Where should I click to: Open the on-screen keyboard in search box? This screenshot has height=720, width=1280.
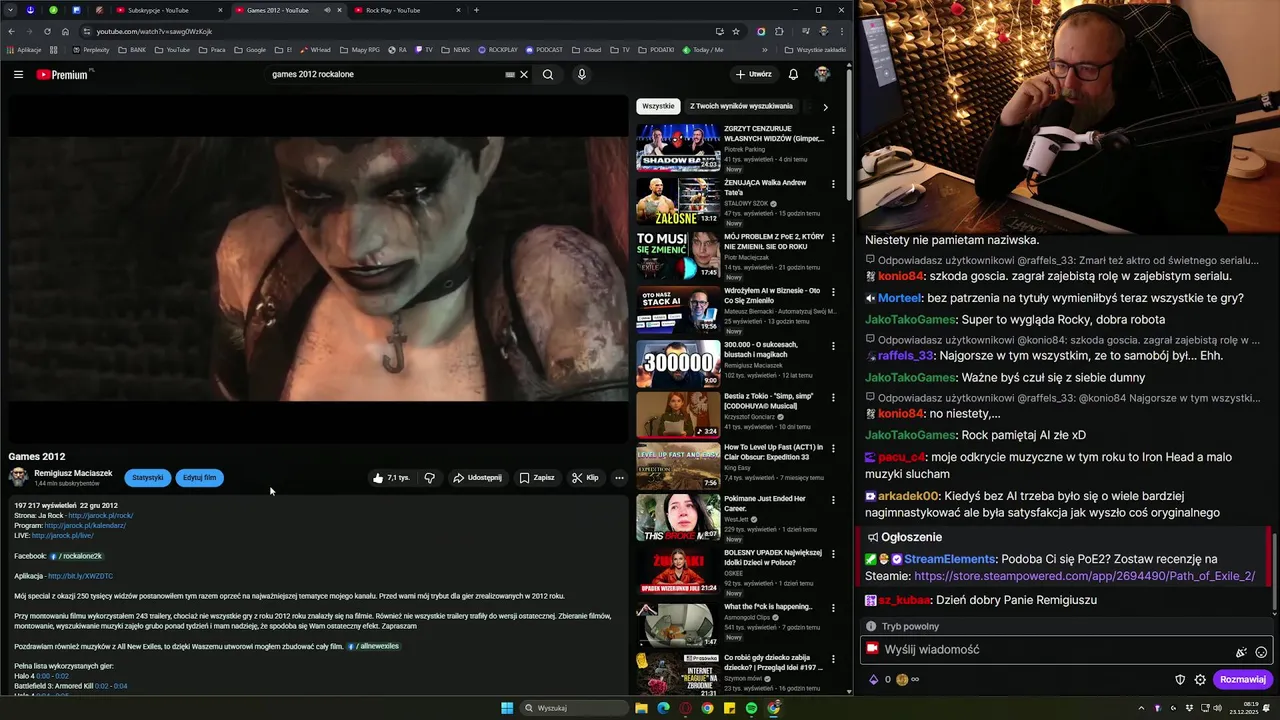coord(510,74)
